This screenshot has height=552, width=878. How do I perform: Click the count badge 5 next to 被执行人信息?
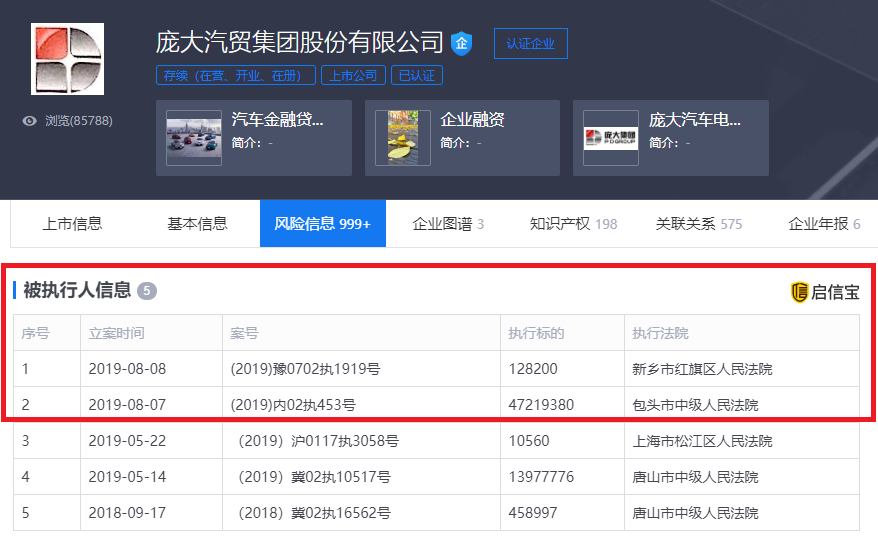click(x=147, y=291)
